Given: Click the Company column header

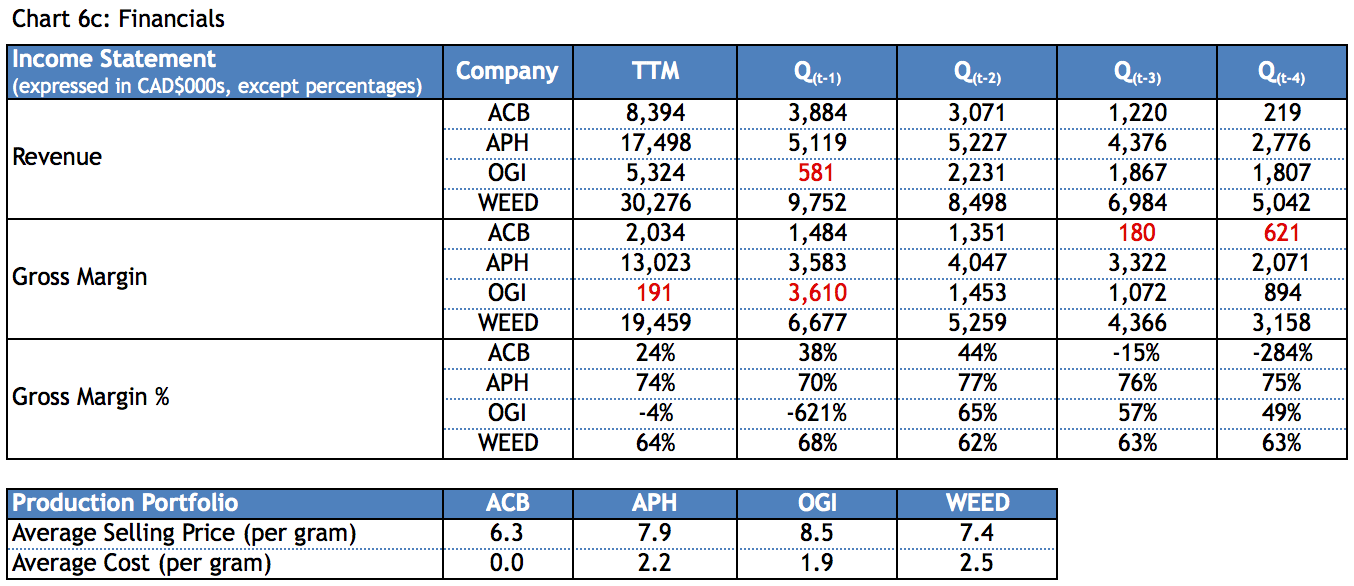Looking at the screenshot, I should click(507, 71).
